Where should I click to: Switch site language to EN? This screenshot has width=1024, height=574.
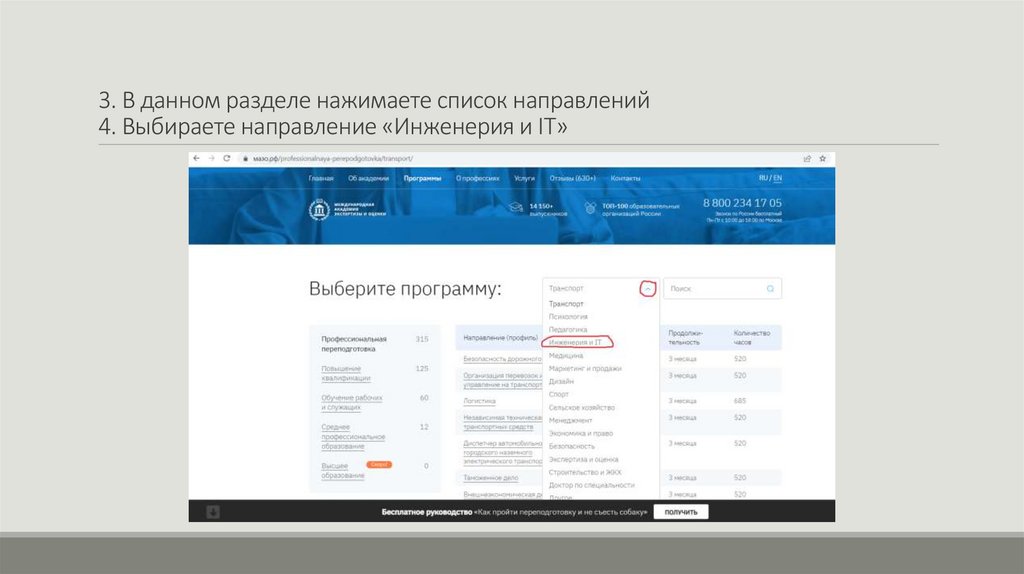(x=777, y=178)
